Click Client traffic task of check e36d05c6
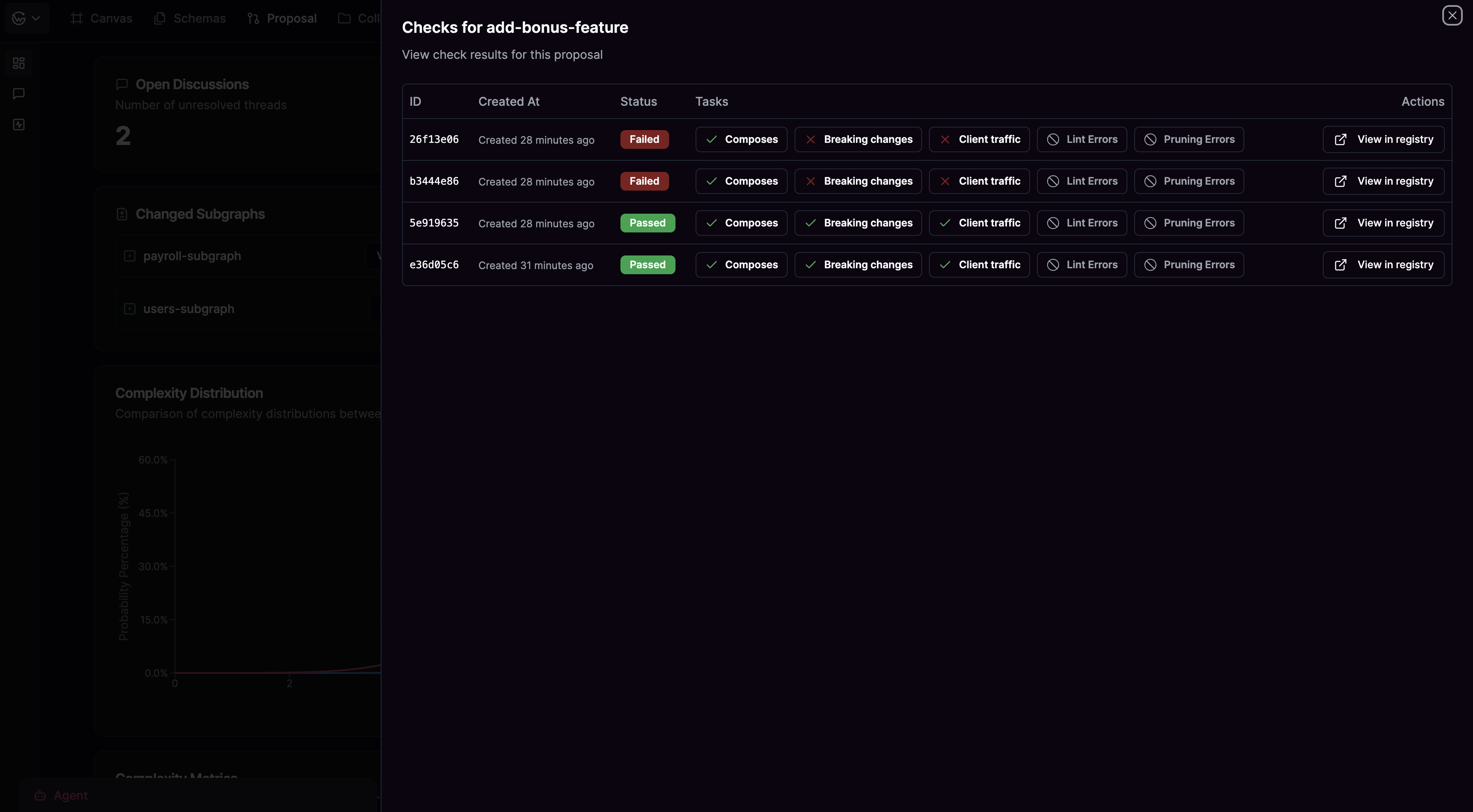 point(979,264)
